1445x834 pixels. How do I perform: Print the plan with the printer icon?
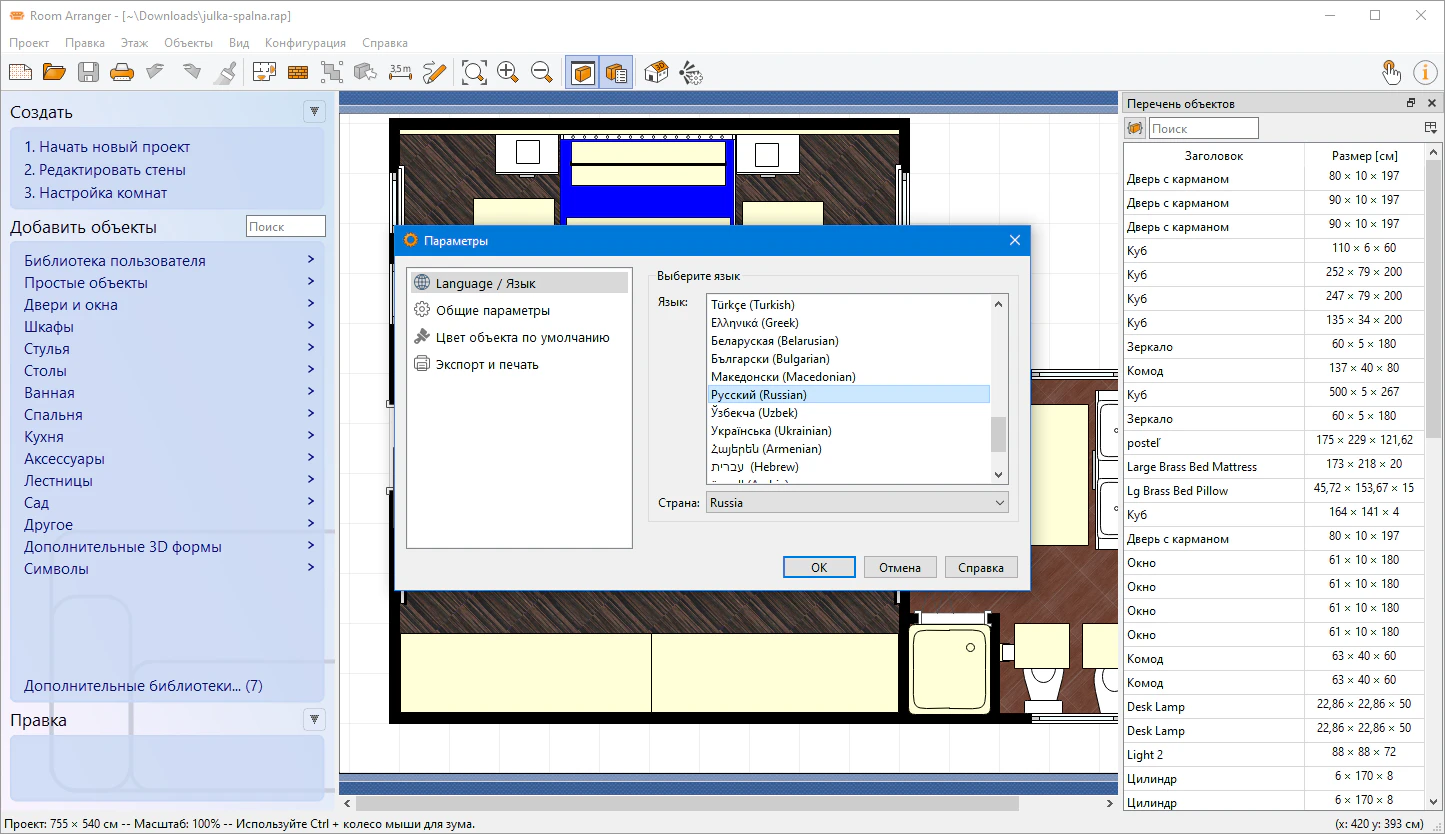121,72
